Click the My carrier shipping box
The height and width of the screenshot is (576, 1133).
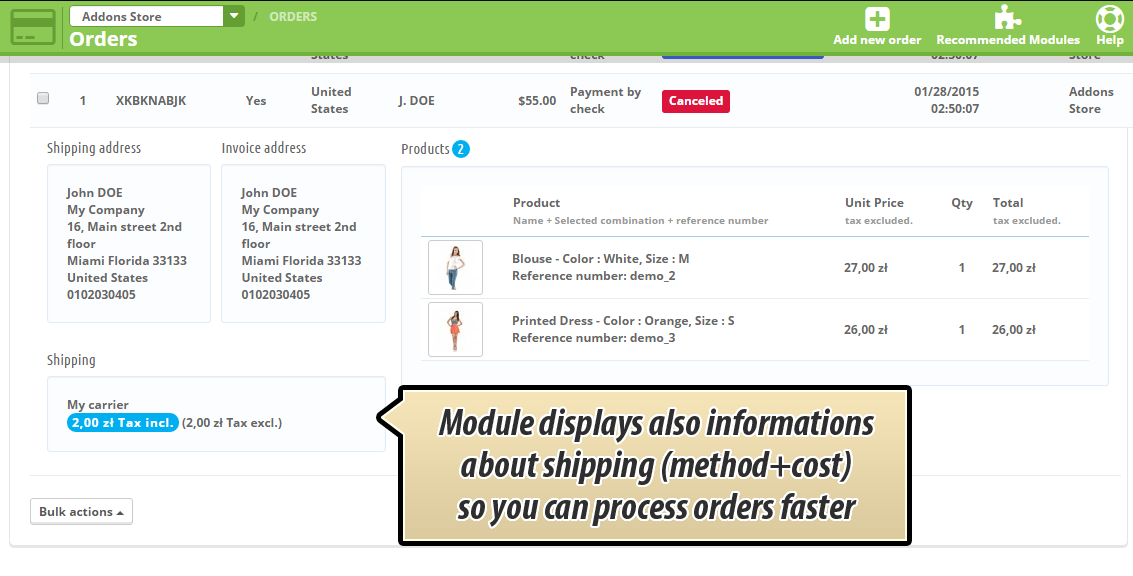point(216,413)
